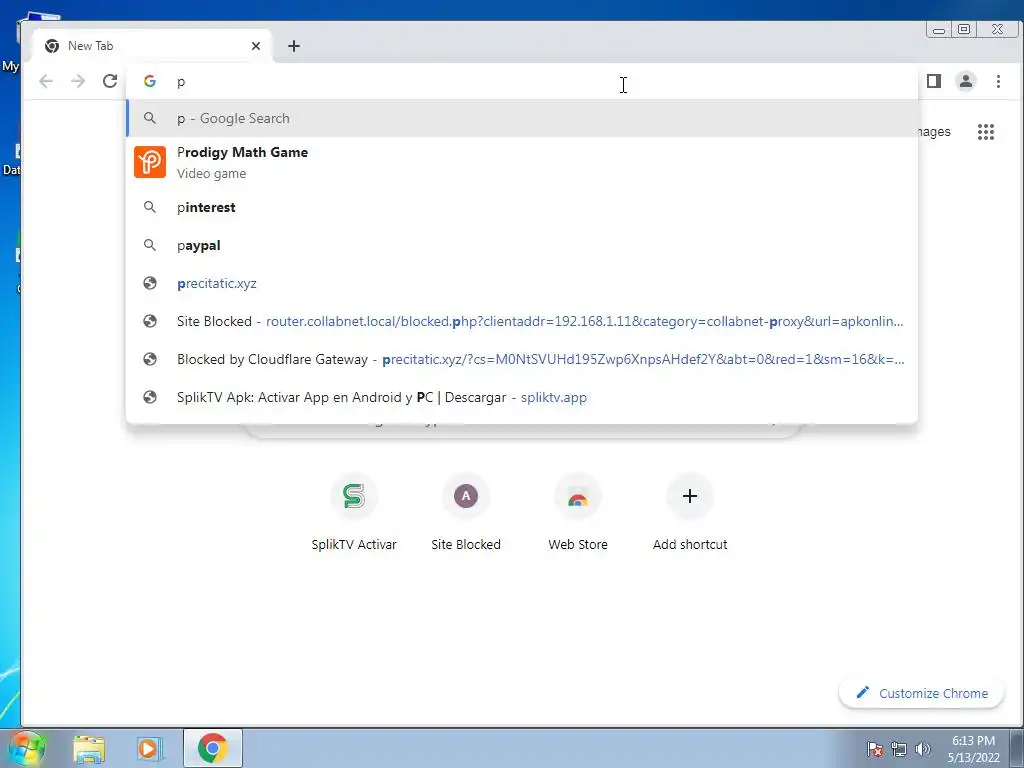Open precitatic.xyz suggestion

point(522,283)
